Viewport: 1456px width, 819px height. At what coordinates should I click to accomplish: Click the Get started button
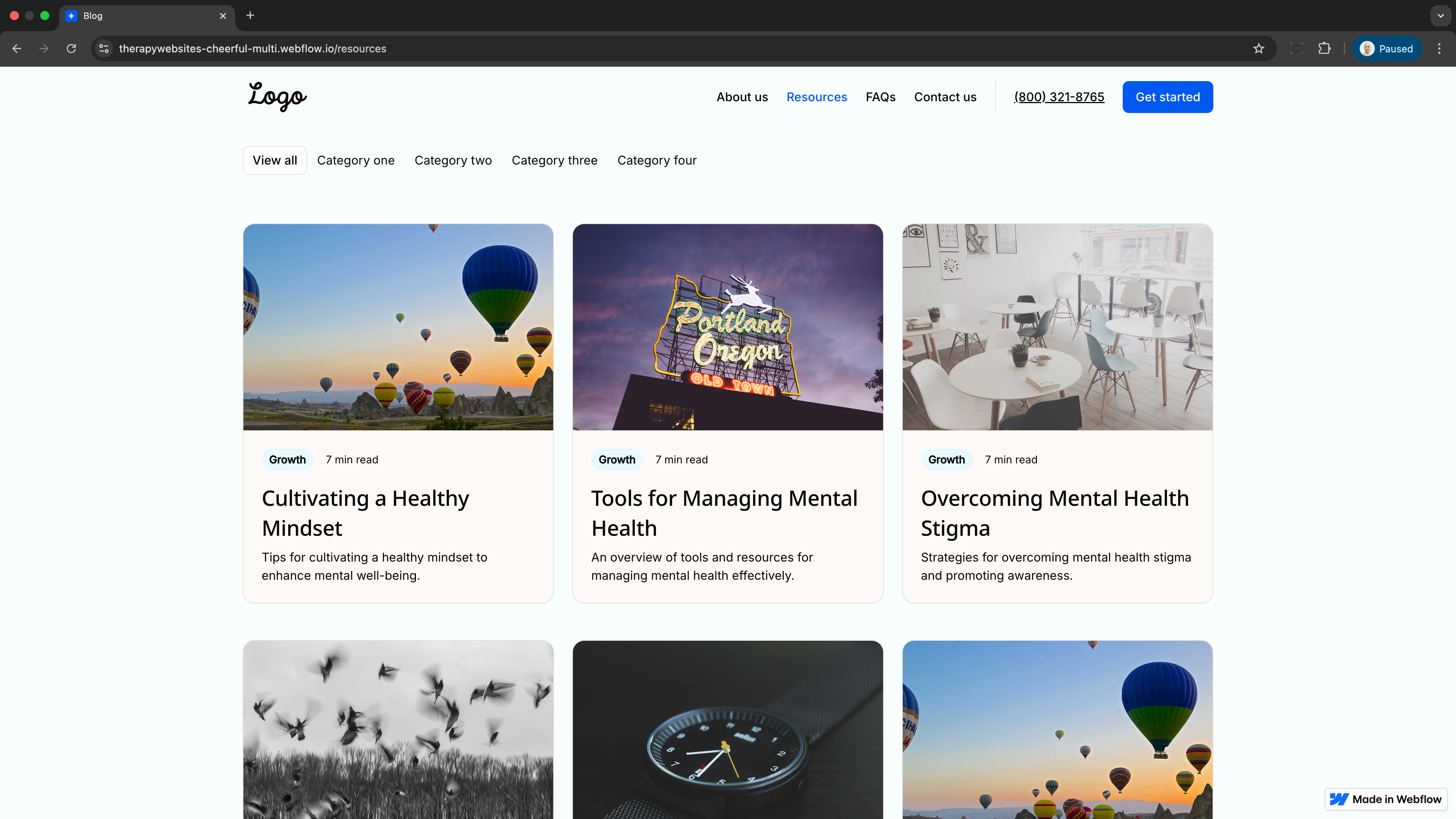(x=1167, y=97)
